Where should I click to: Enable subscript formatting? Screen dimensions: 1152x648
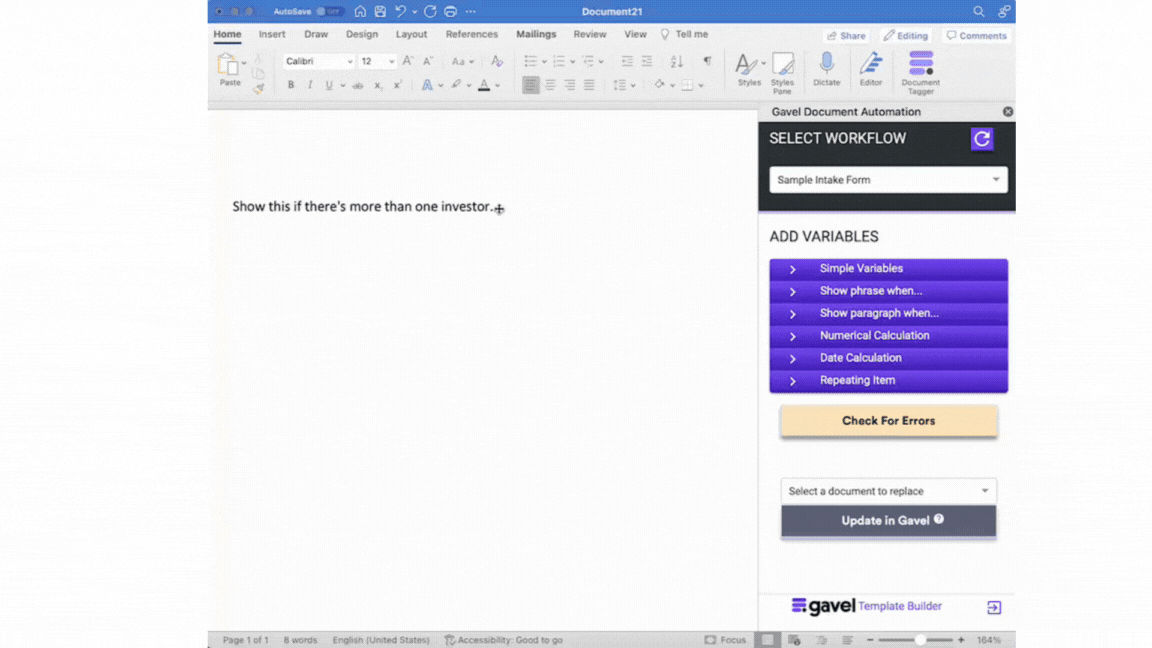[377, 84]
